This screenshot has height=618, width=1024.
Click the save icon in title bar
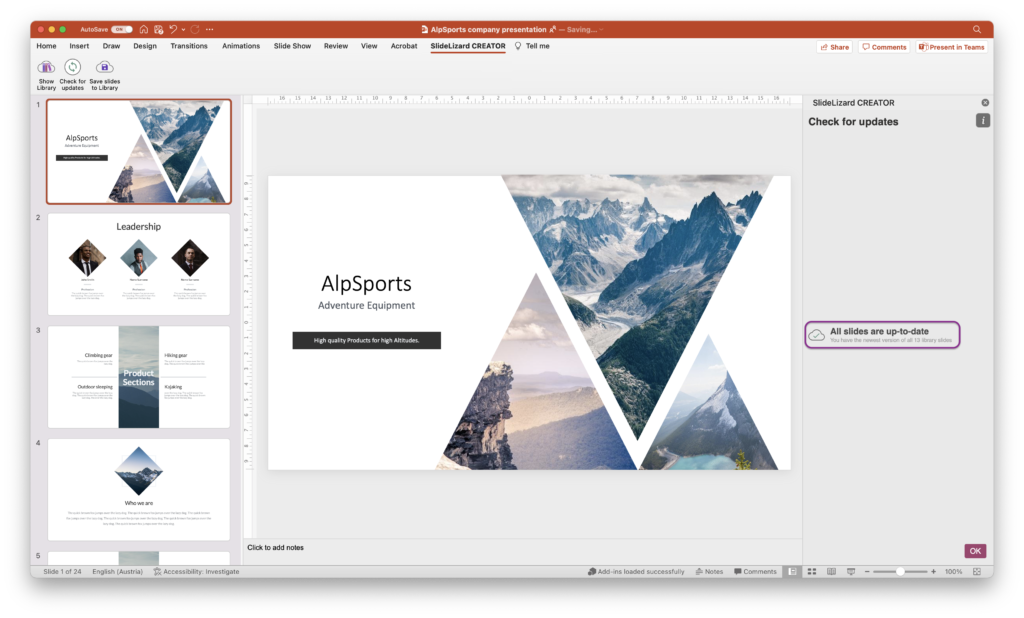click(158, 29)
